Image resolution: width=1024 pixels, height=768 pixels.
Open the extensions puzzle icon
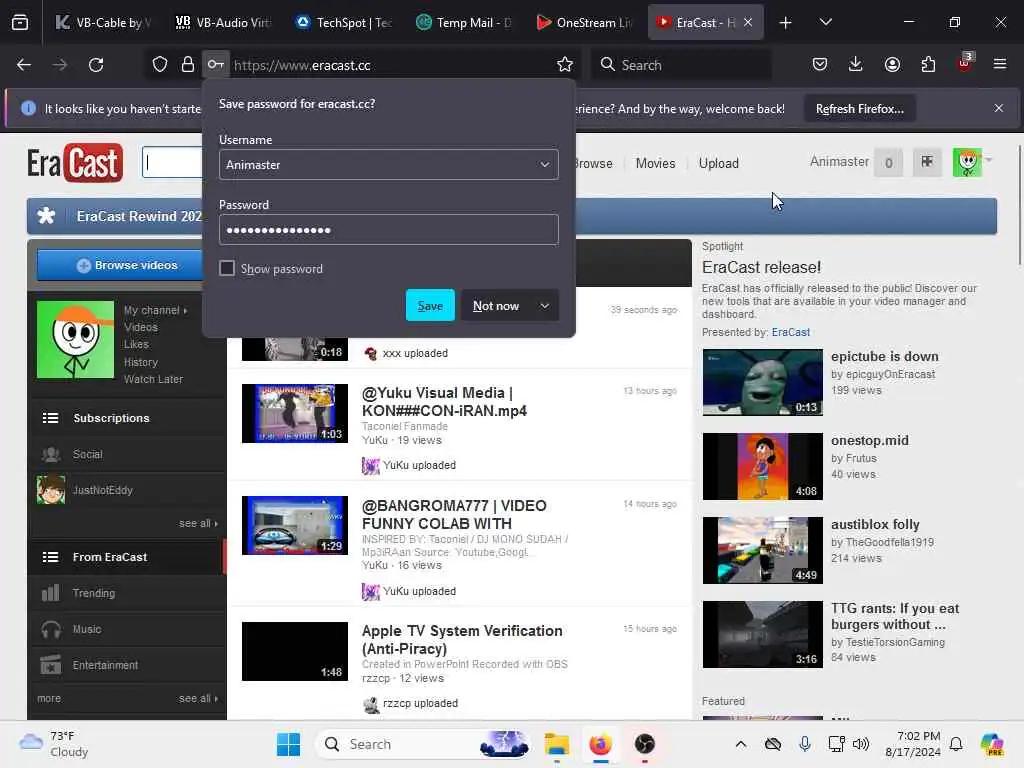928,65
